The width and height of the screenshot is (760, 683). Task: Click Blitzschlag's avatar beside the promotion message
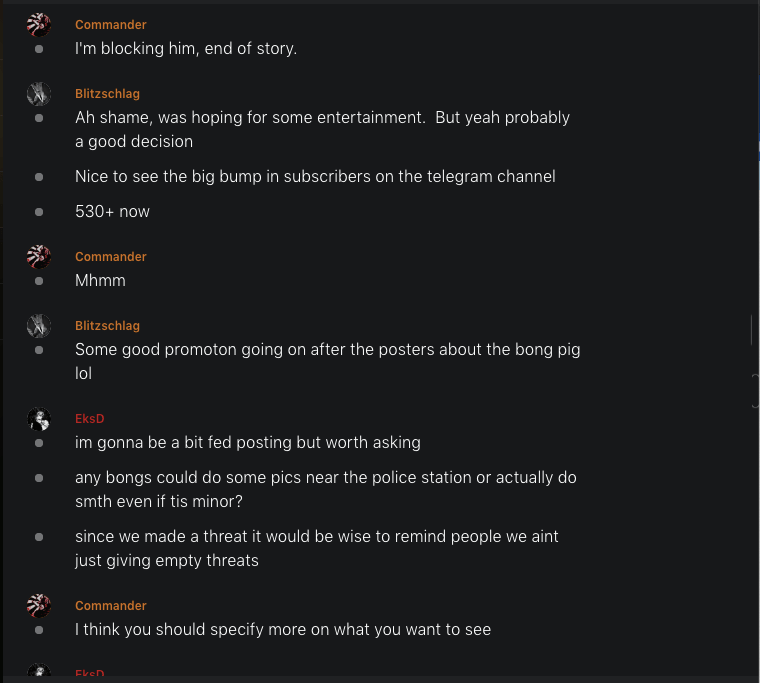click(39, 326)
